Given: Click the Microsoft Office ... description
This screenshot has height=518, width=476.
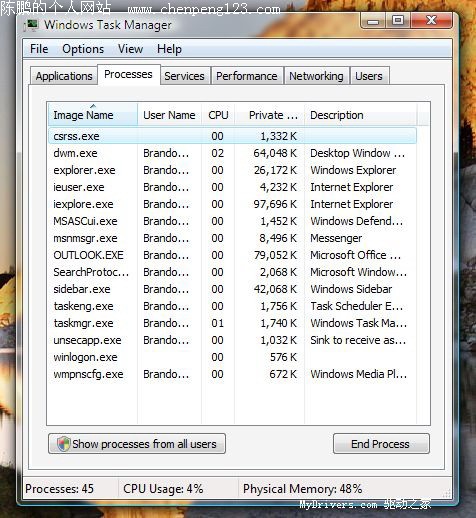Looking at the screenshot, I should click(356, 255).
